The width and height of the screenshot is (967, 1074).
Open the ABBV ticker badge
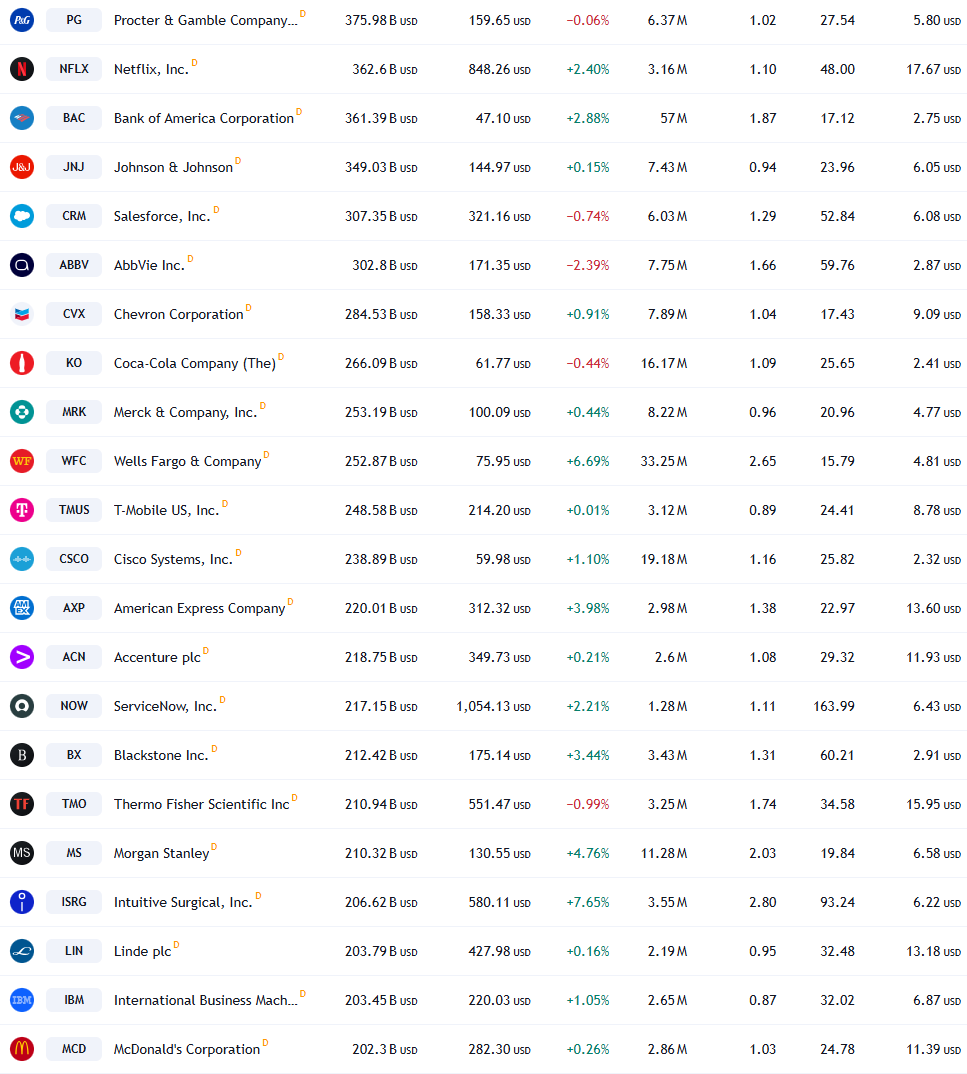[x=74, y=264]
